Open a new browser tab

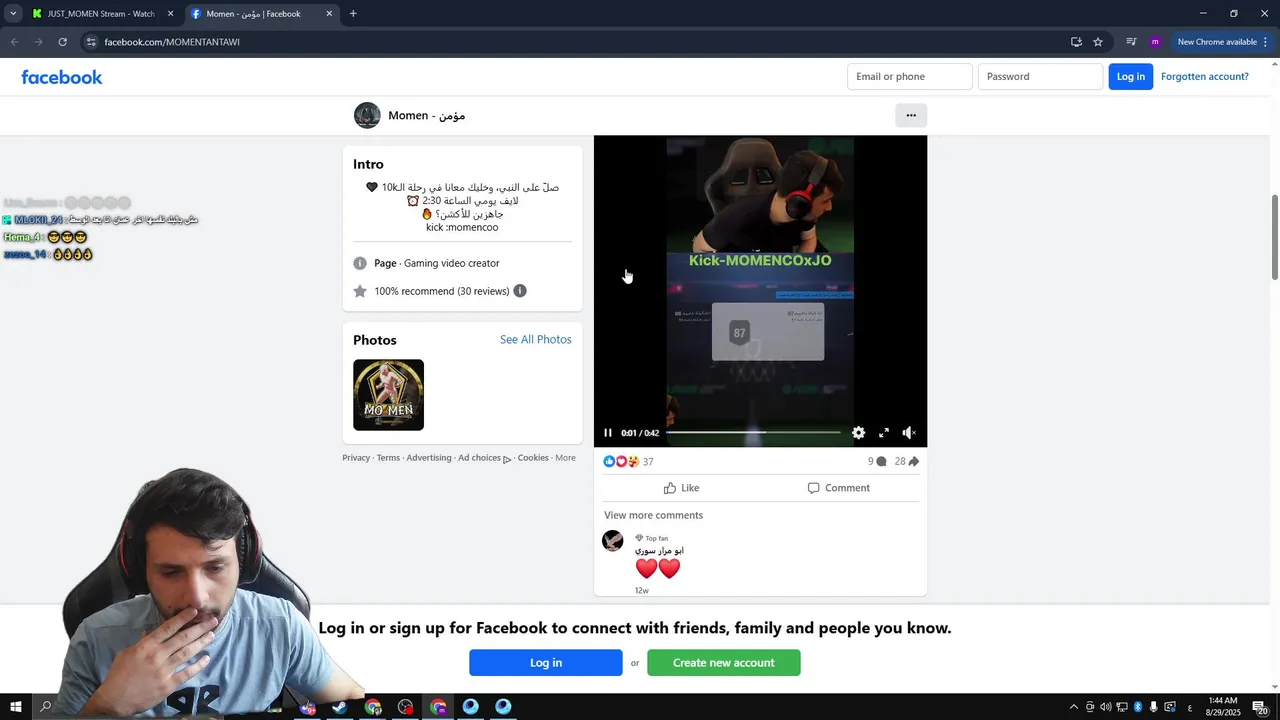point(353,14)
